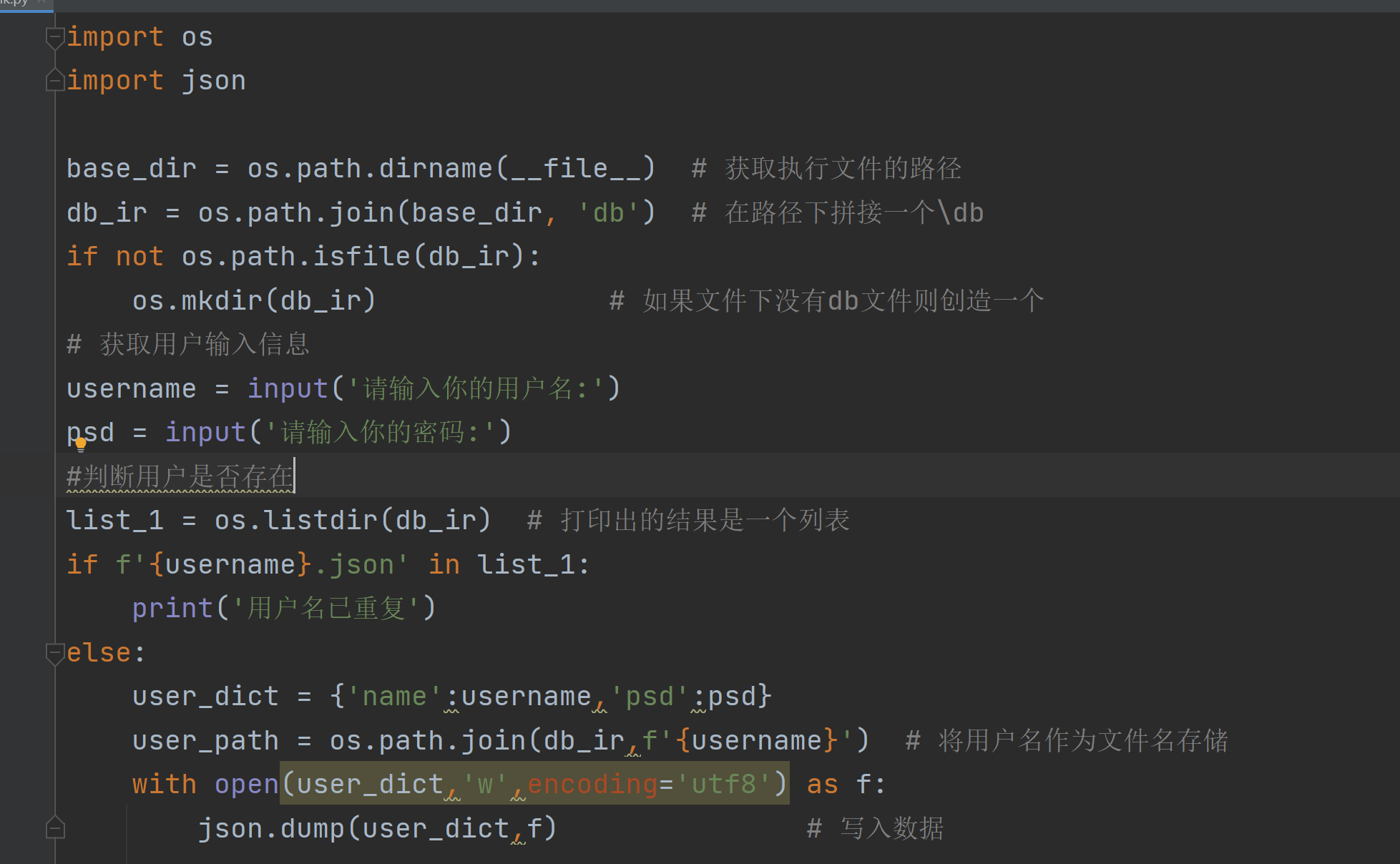Click the 'list_1' assignment line
Image resolution: width=1400 pixels, height=864 pixels.
pyautogui.click(x=115, y=521)
